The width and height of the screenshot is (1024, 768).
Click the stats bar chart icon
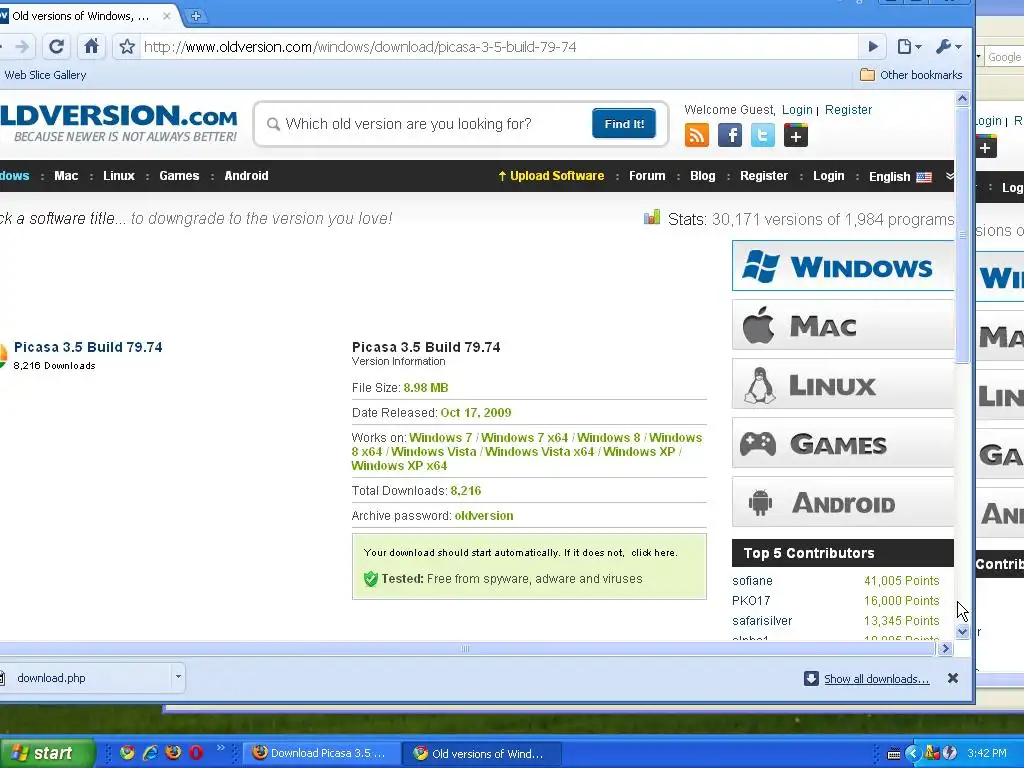tap(652, 217)
